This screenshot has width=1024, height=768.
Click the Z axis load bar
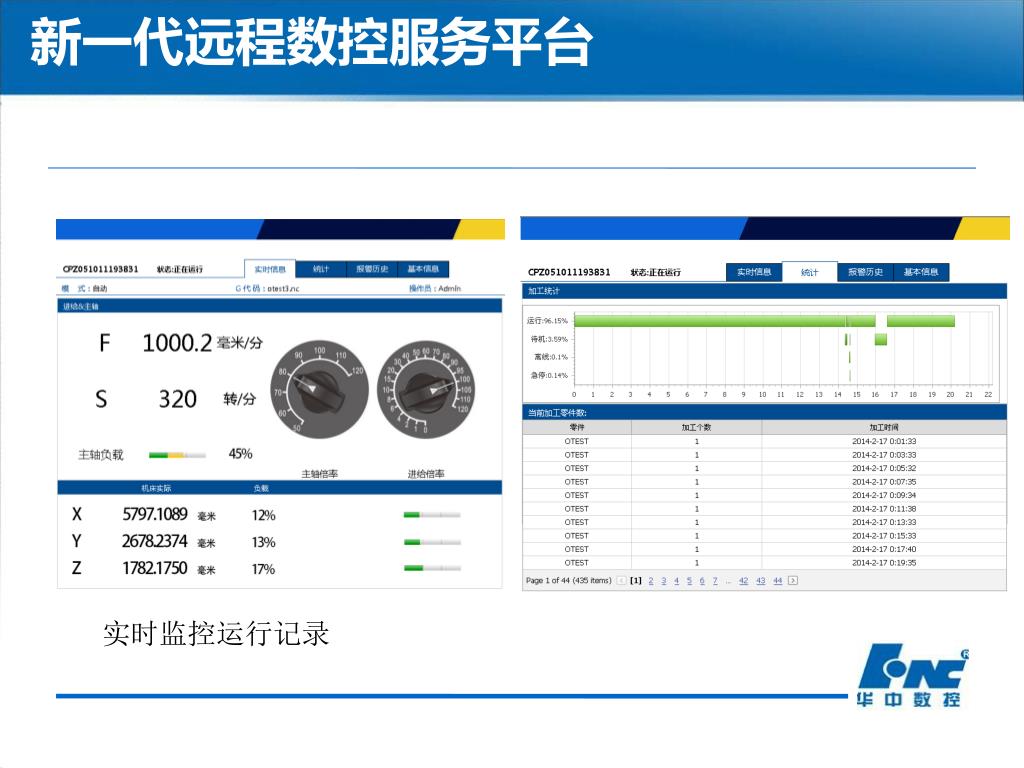click(432, 569)
